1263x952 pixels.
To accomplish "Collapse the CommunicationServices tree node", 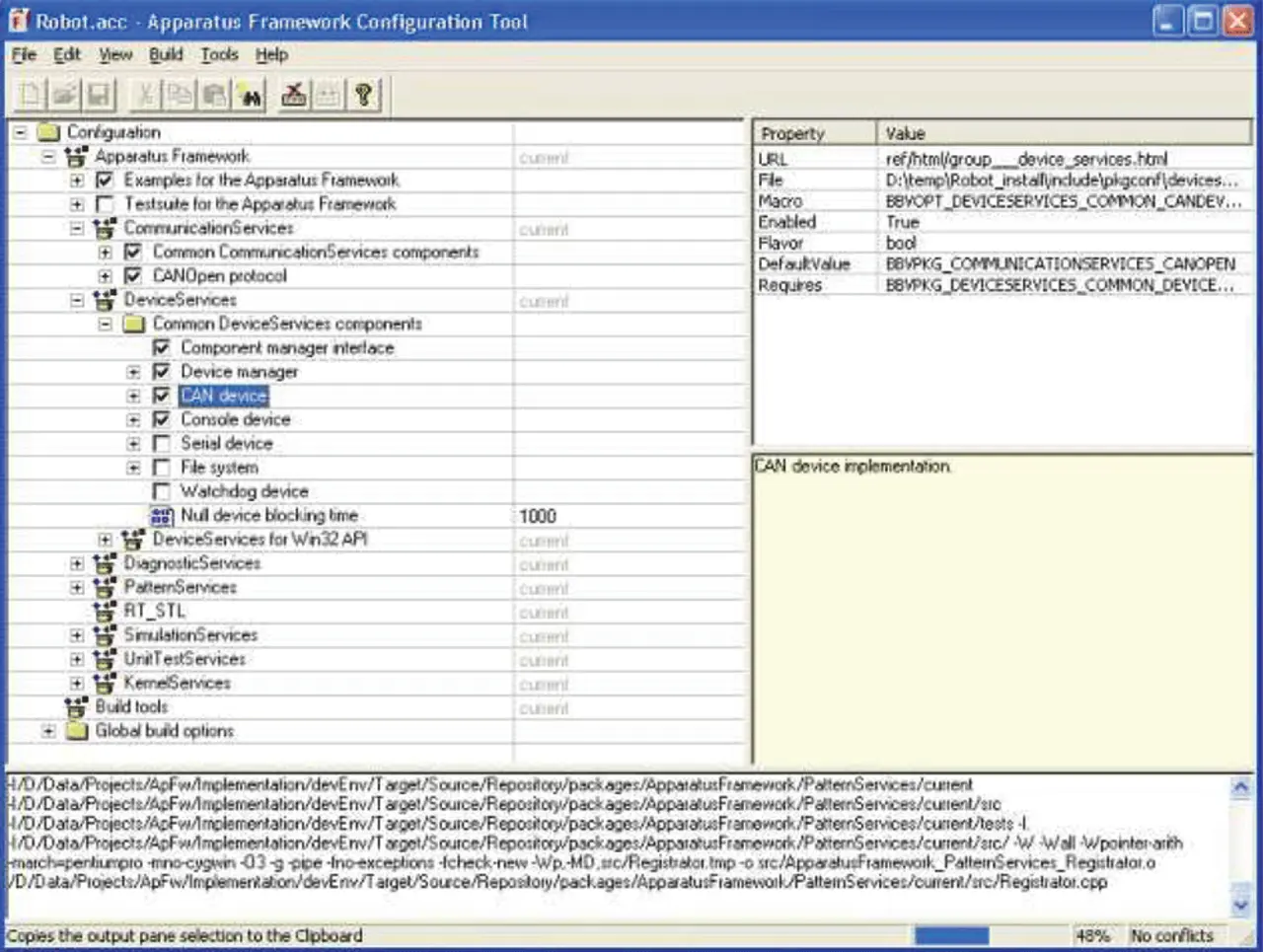I will (x=77, y=228).
